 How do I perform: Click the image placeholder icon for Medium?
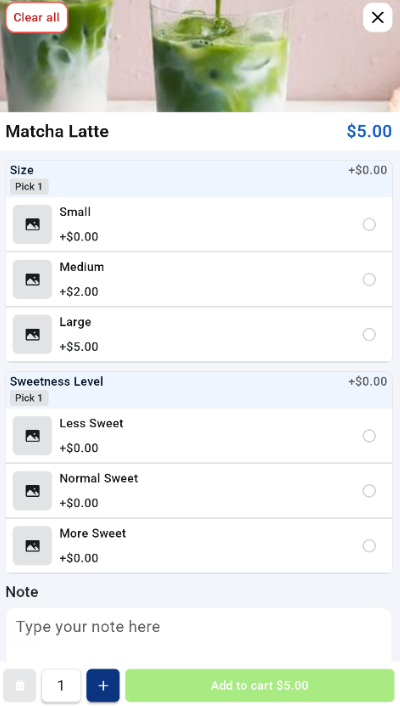tap(32, 279)
